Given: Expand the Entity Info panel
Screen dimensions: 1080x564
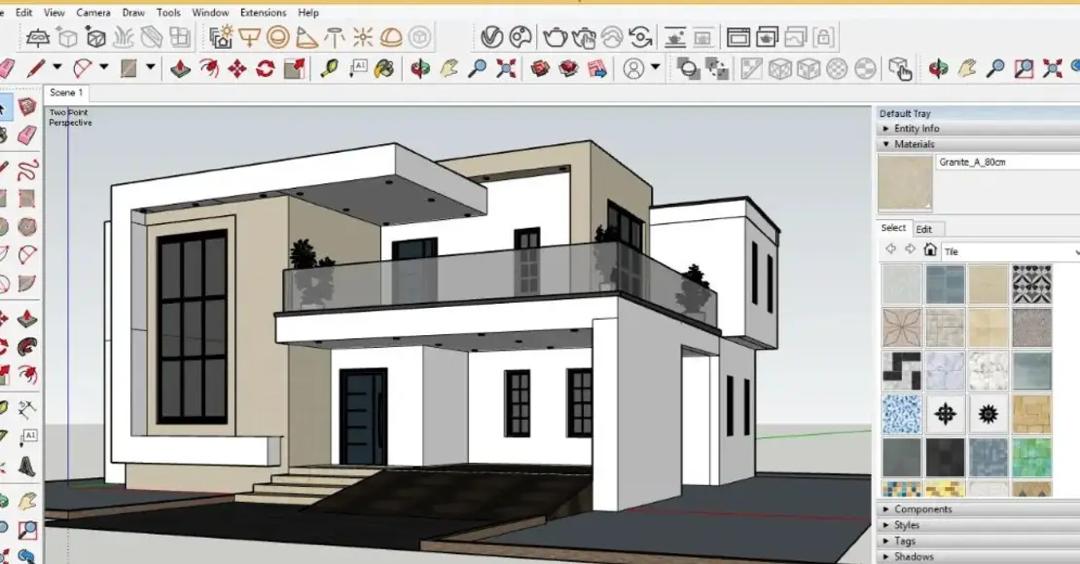Looking at the screenshot, I should pyautogui.click(x=916, y=129).
